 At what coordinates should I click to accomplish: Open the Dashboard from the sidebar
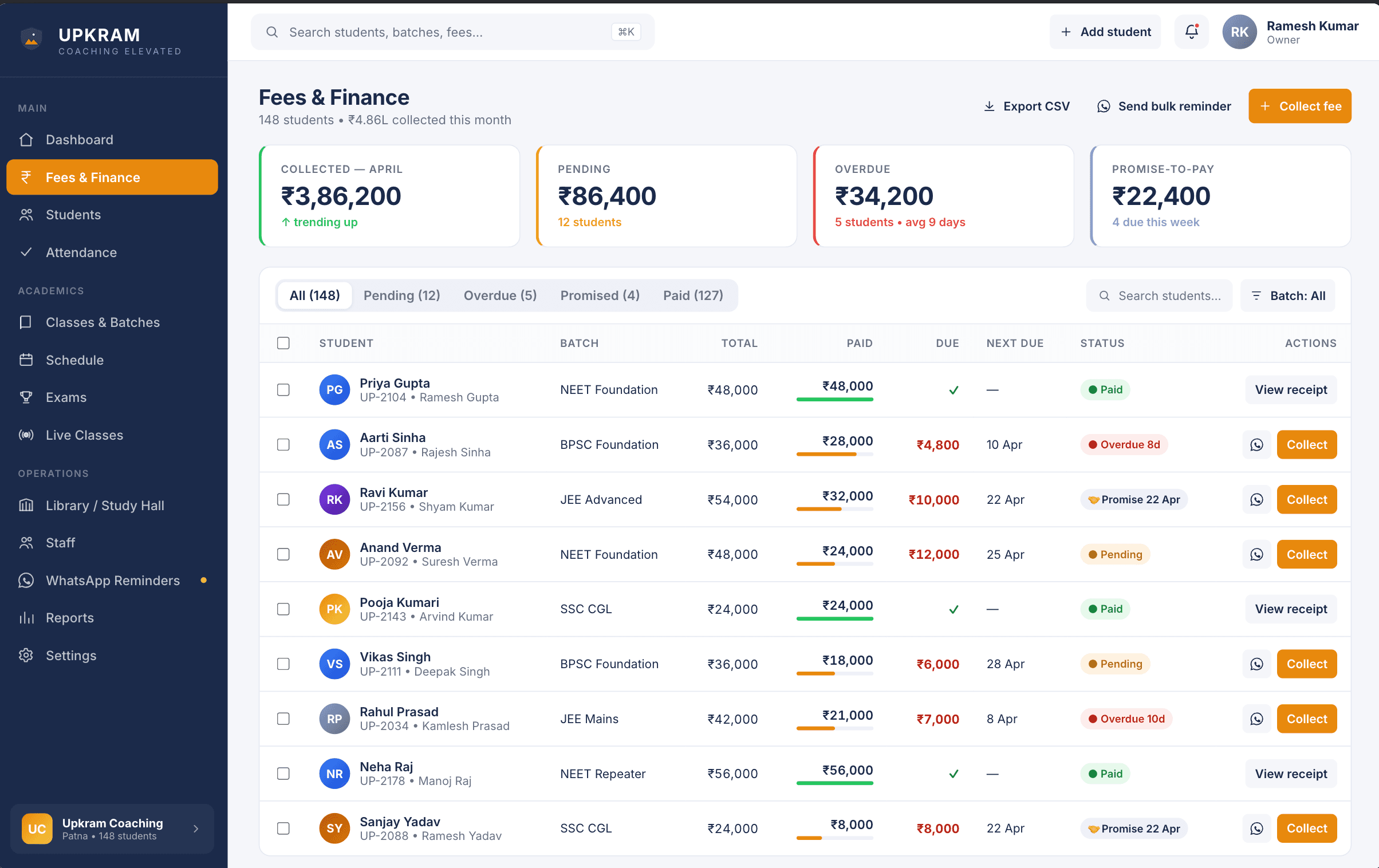(79, 139)
